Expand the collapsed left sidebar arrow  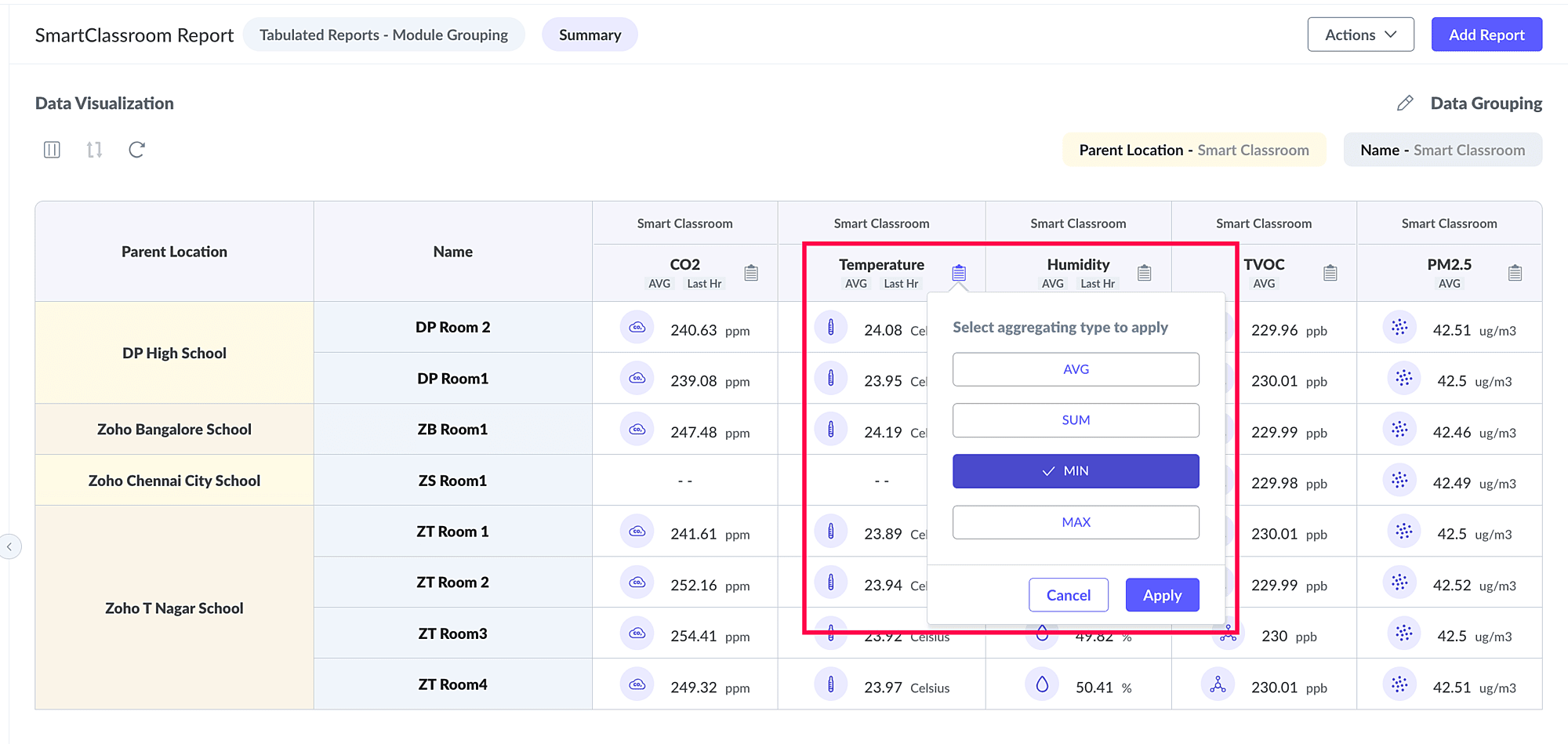(10, 546)
